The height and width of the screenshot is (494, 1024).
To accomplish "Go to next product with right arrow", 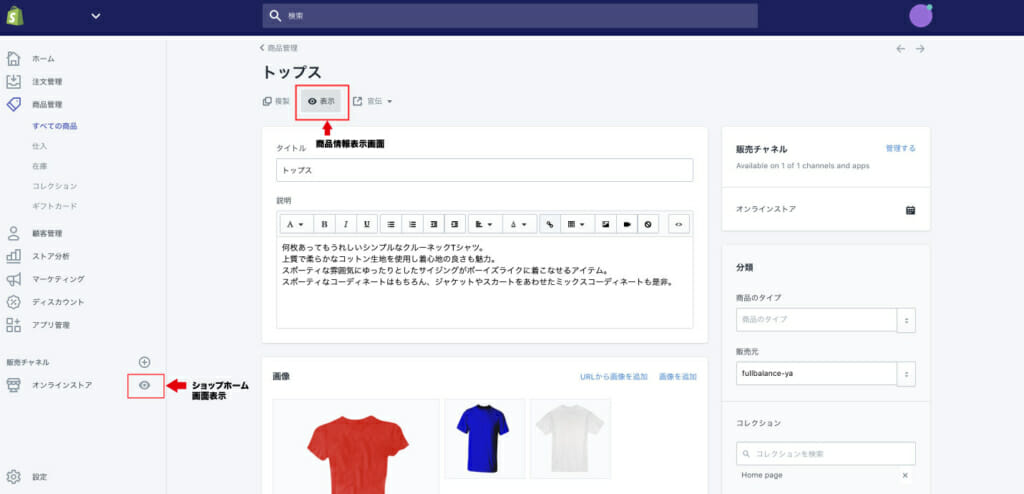I will click(x=920, y=49).
